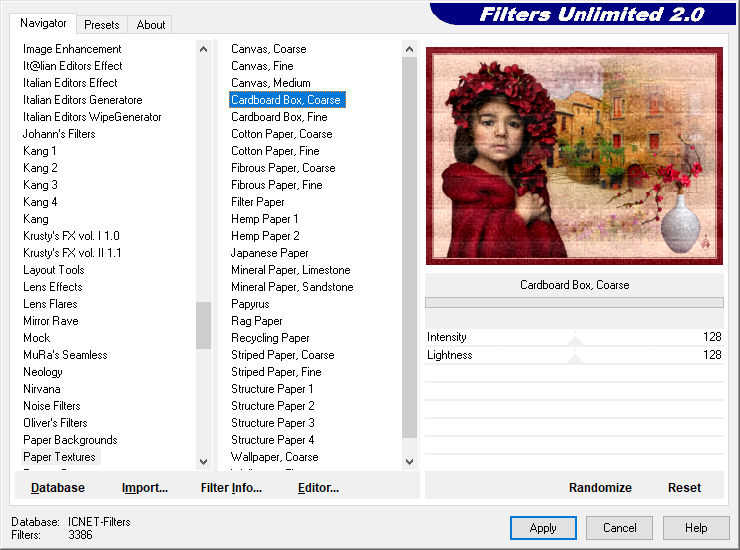Viewport: 740px width, 550px height.
Task: Select Kang 3 category
Action: point(40,185)
